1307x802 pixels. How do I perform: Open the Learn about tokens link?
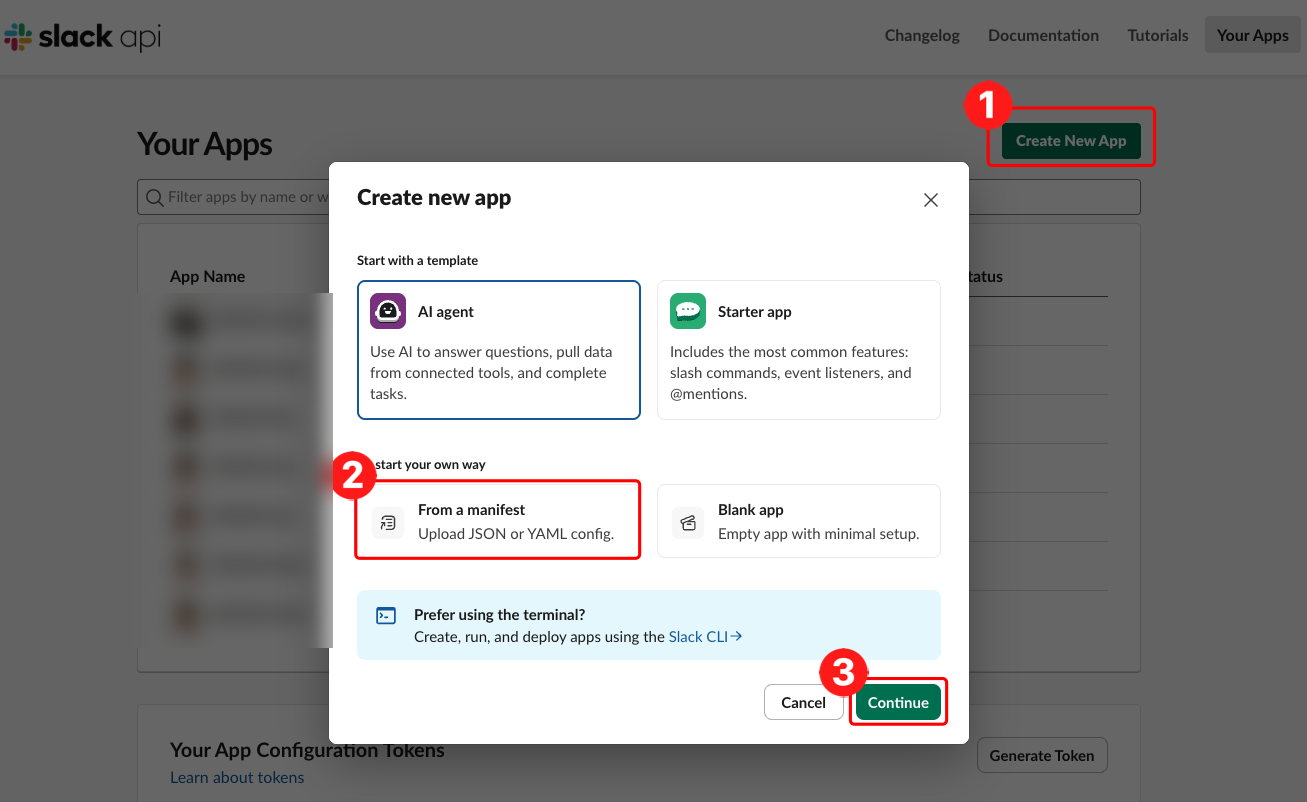click(237, 777)
